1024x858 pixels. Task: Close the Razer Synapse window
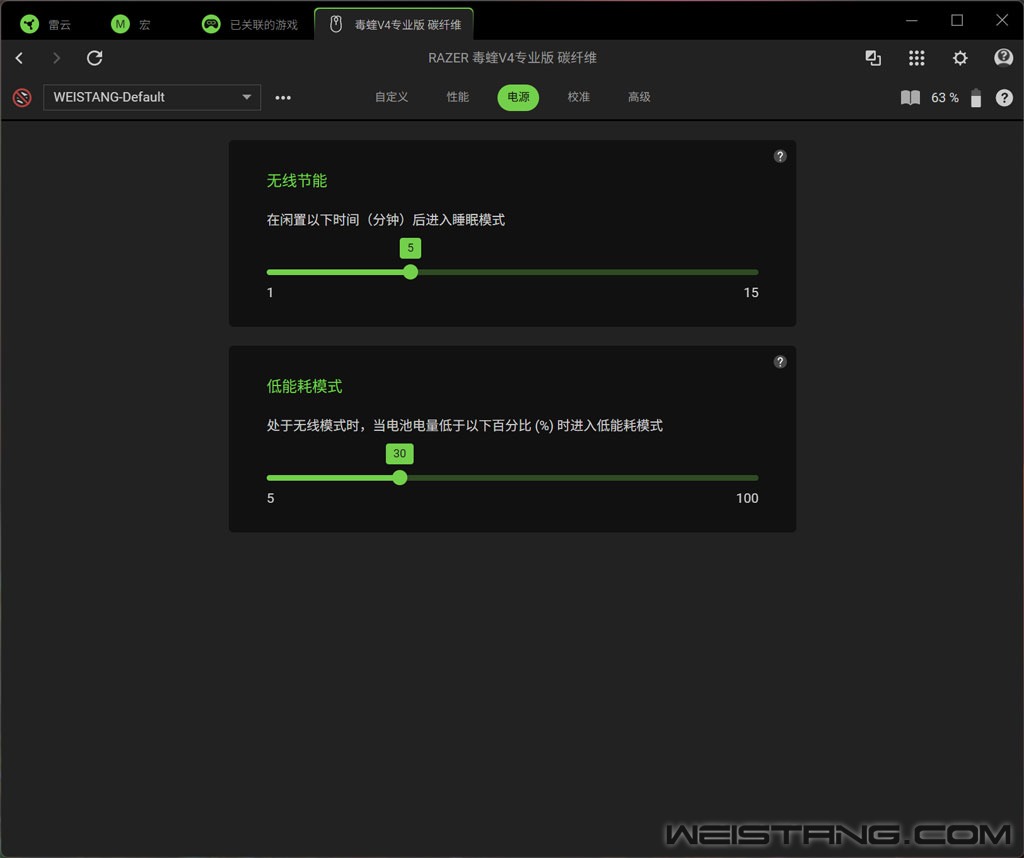(1002, 20)
